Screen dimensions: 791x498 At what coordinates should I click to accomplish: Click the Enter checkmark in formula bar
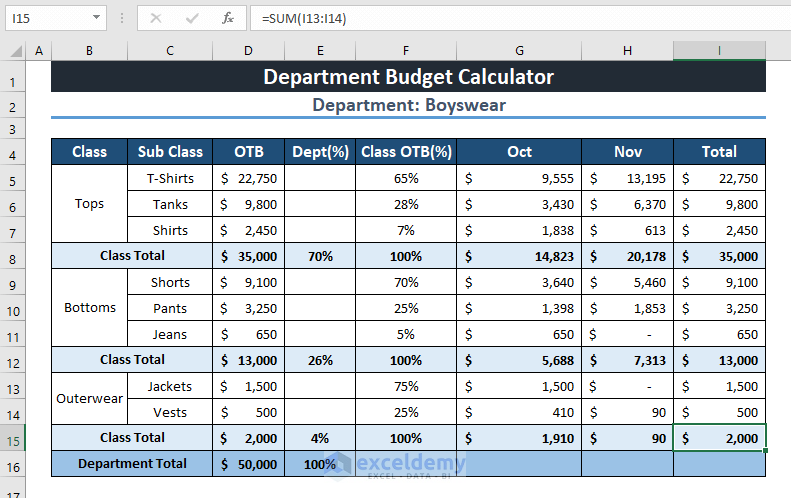192,18
